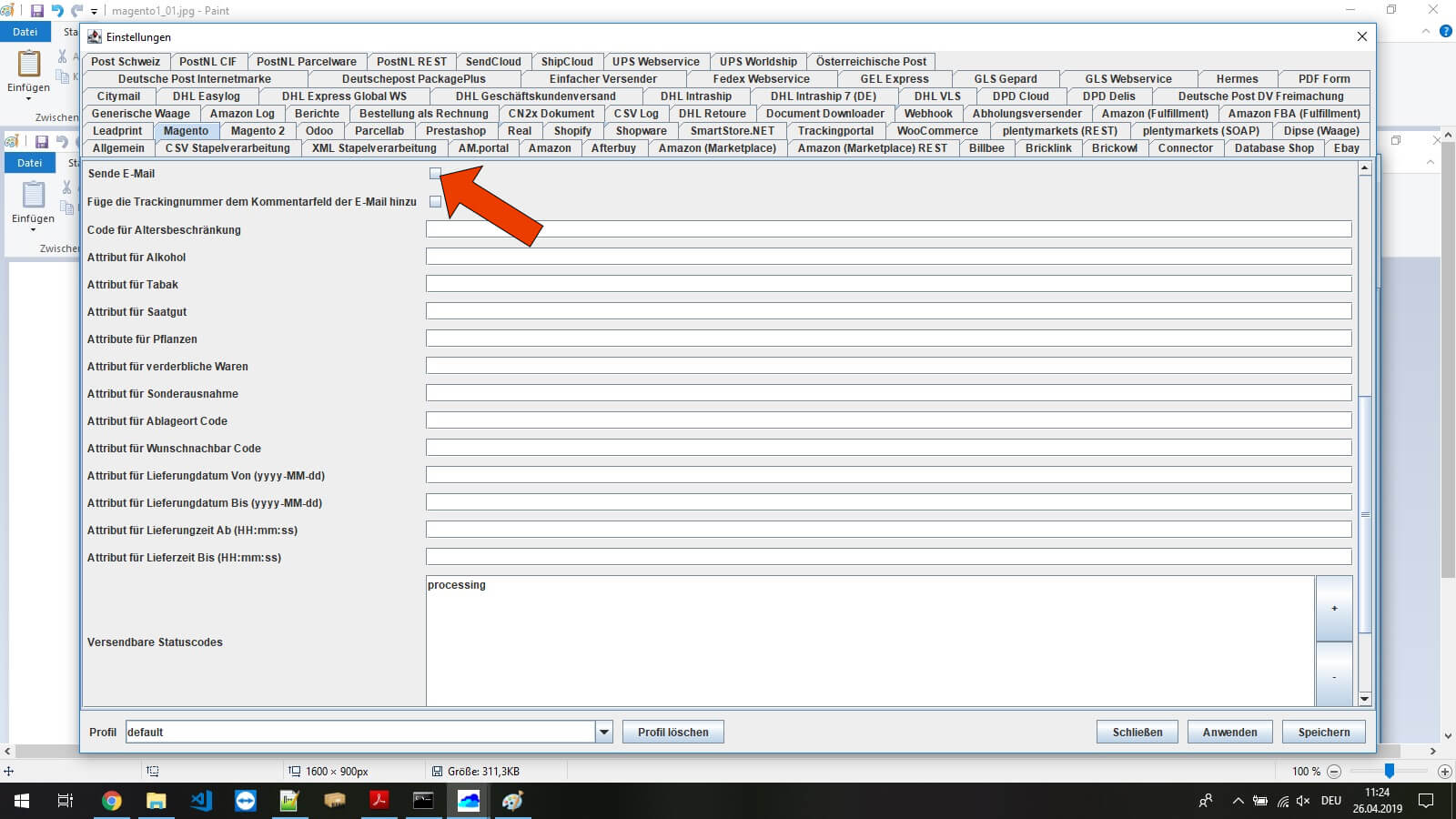Select the UPS Webservice tab

tap(655, 62)
